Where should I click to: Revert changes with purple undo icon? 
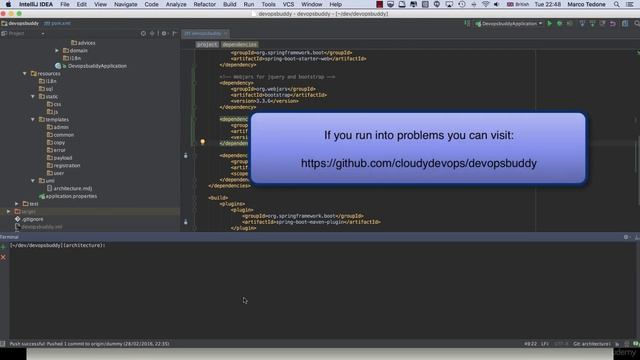point(613,24)
